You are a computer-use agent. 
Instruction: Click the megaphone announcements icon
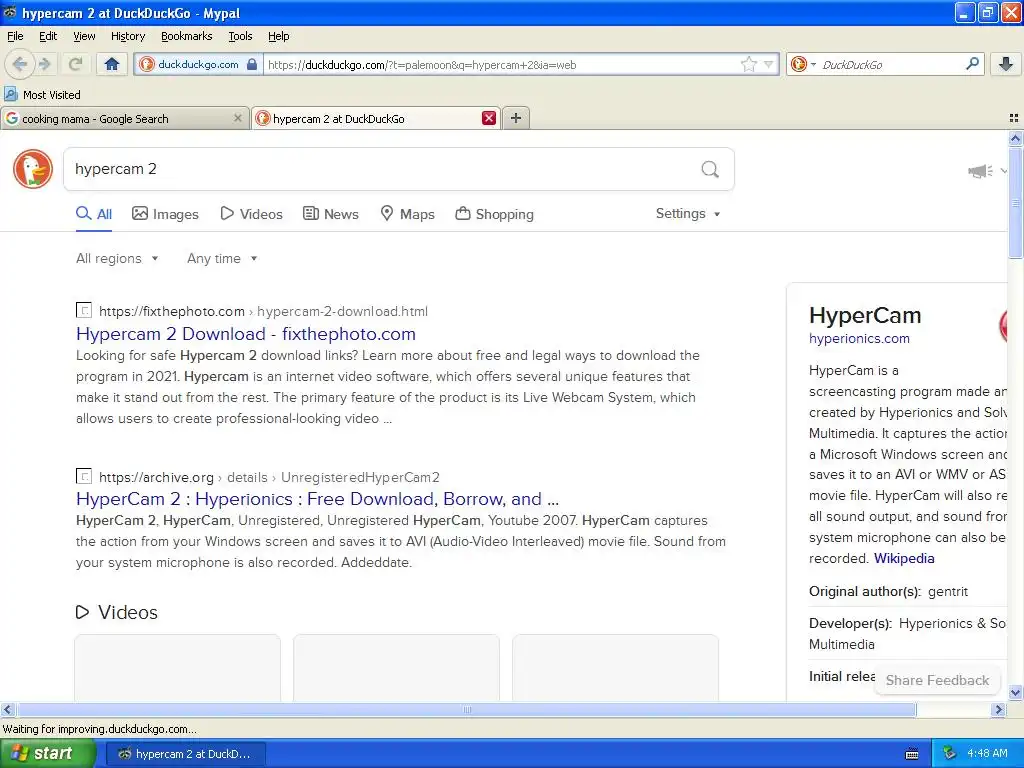980,171
